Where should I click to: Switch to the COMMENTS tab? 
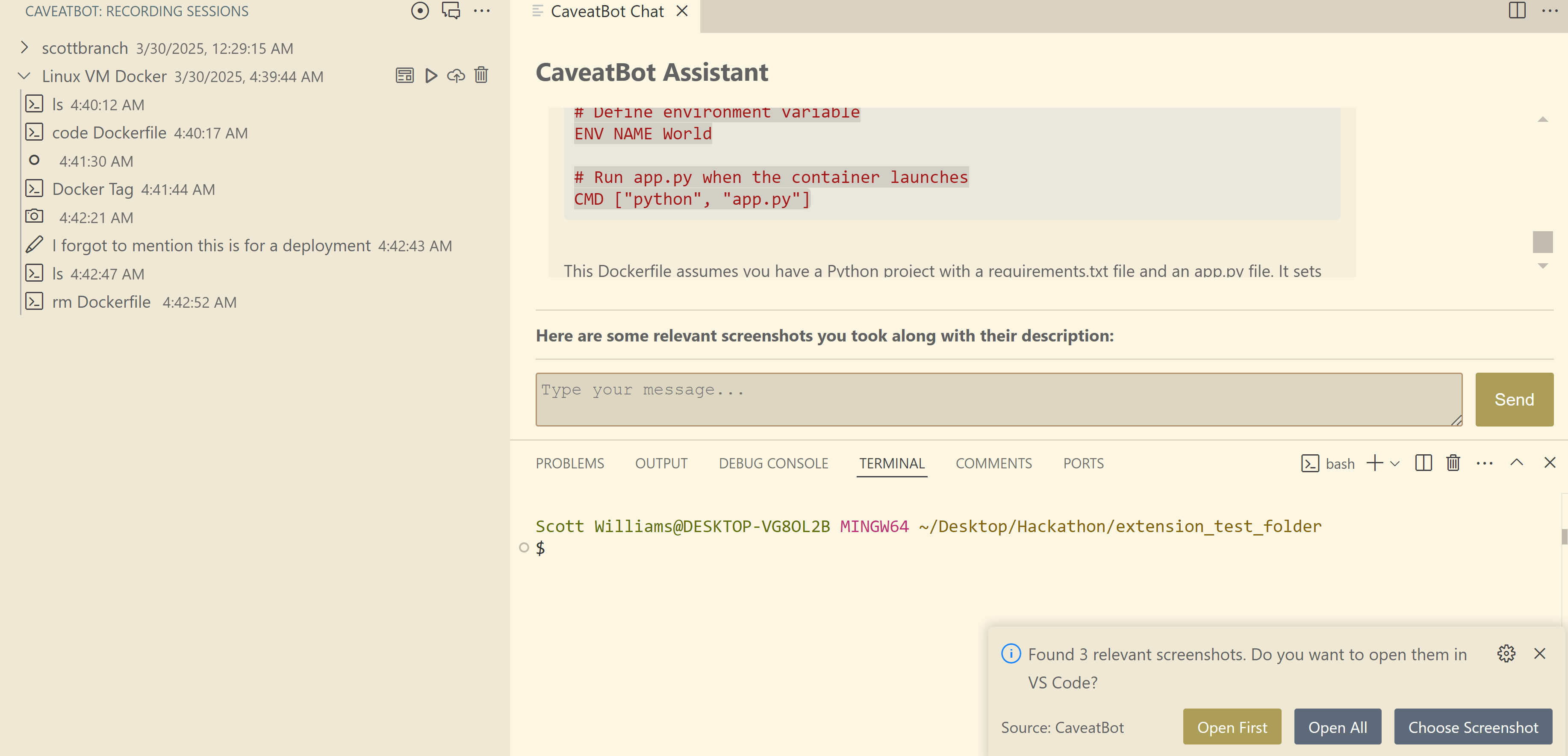pyautogui.click(x=993, y=463)
